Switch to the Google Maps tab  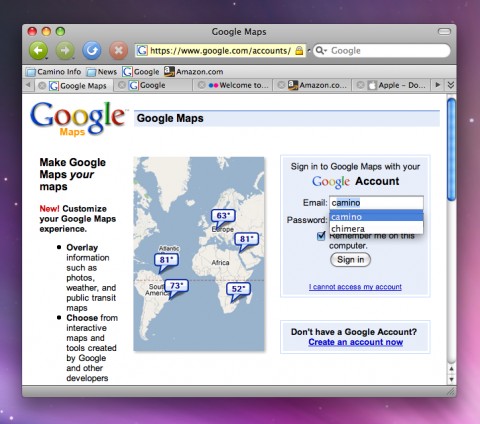79,86
